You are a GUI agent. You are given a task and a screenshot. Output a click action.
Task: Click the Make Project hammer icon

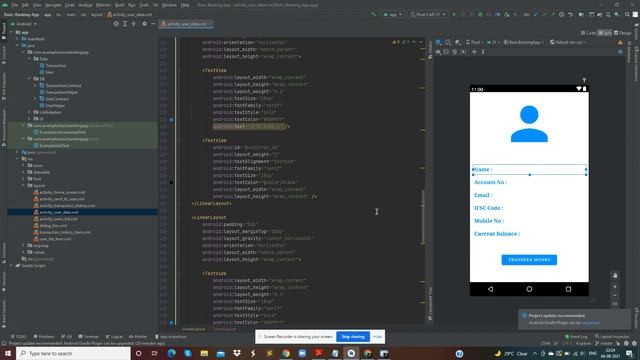click(373, 14)
